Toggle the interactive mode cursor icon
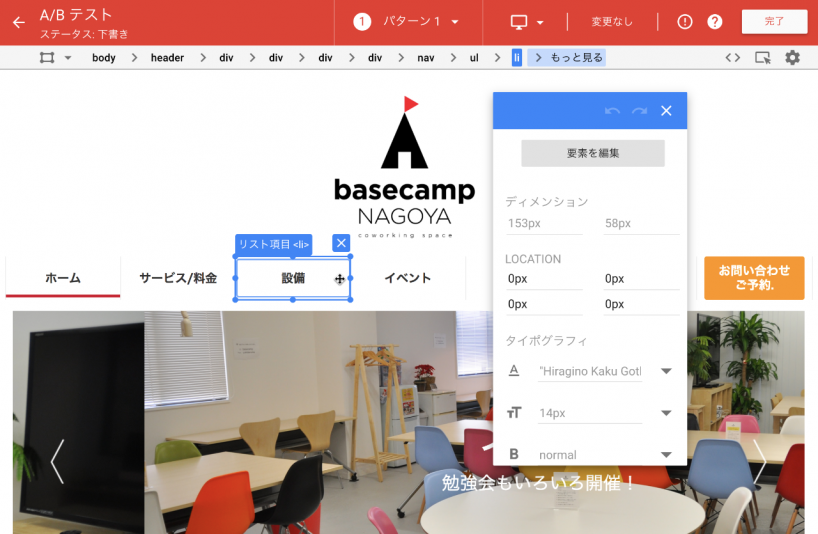The height and width of the screenshot is (534, 818). coord(762,58)
